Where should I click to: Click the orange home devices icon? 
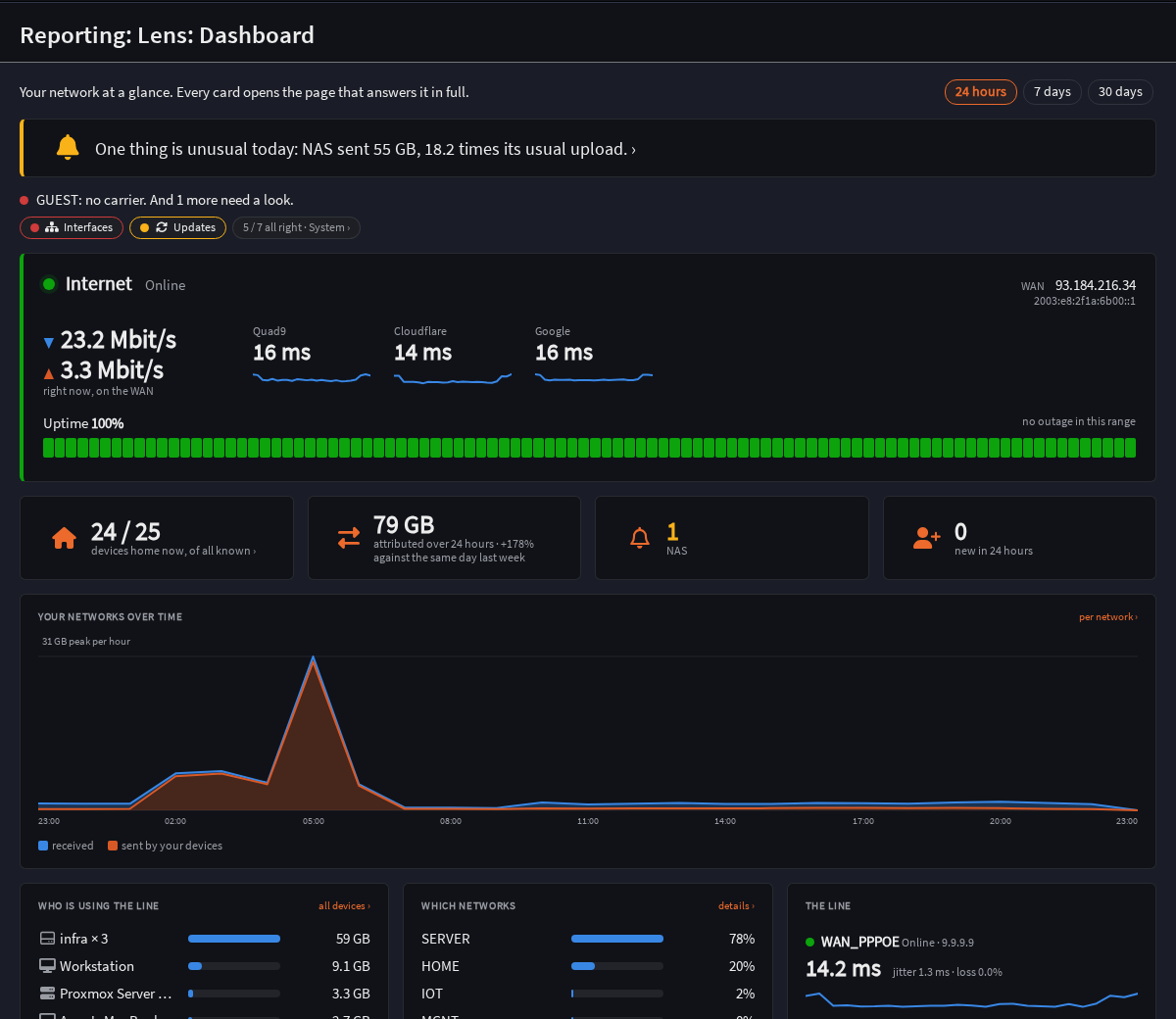65,538
